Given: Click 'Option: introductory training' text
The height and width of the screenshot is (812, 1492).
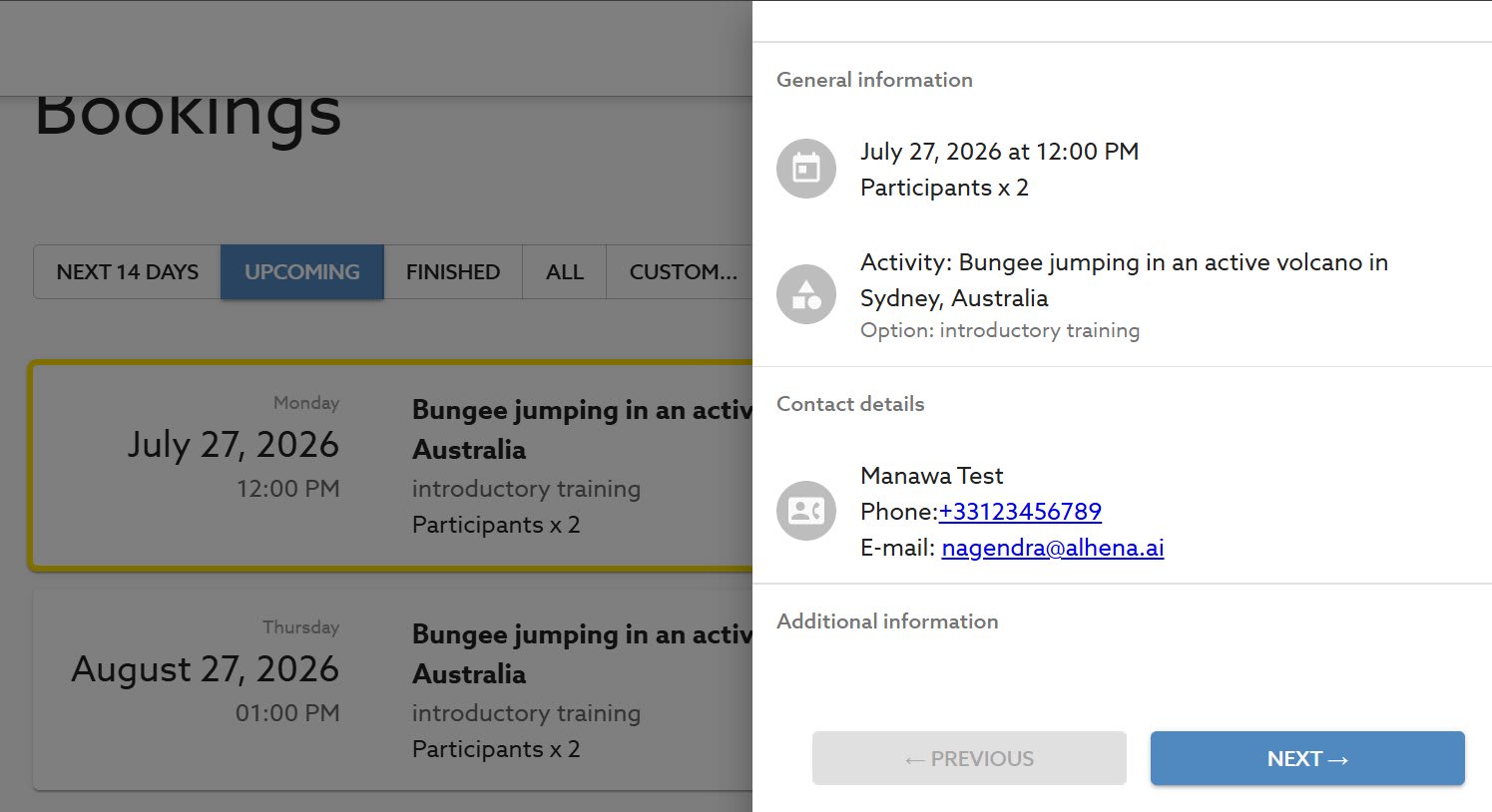Looking at the screenshot, I should (x=1000, y=330).
